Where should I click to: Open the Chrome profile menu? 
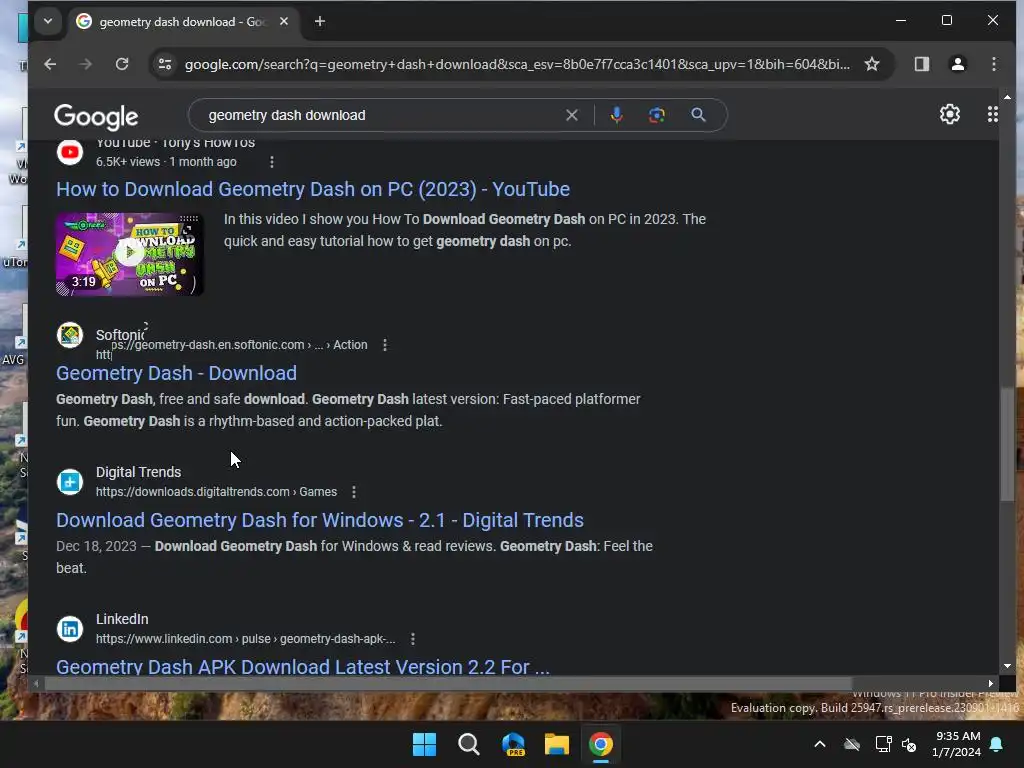(x=957, y=64)
